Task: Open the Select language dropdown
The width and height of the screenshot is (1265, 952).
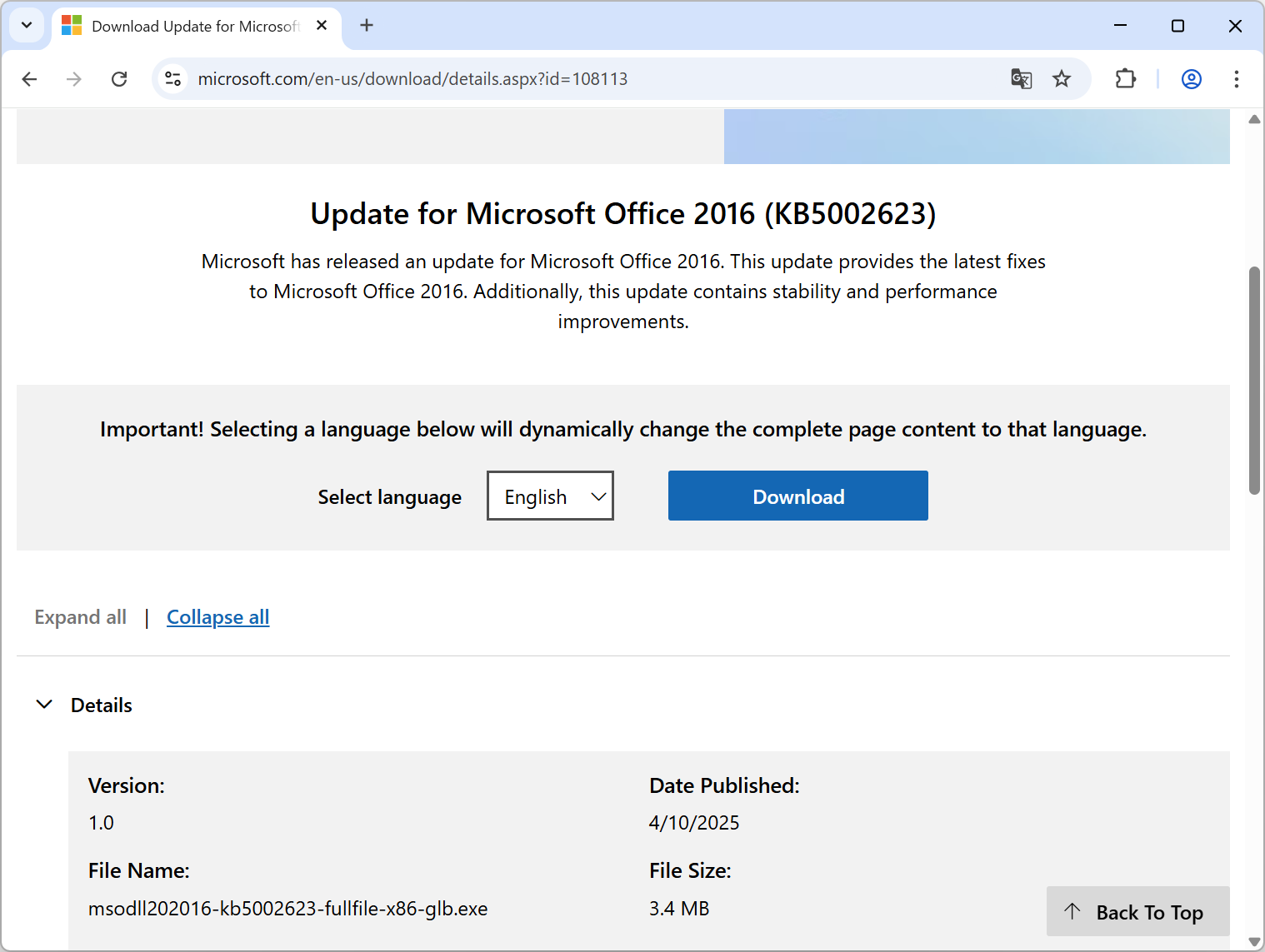Action: tap(549, 496)
